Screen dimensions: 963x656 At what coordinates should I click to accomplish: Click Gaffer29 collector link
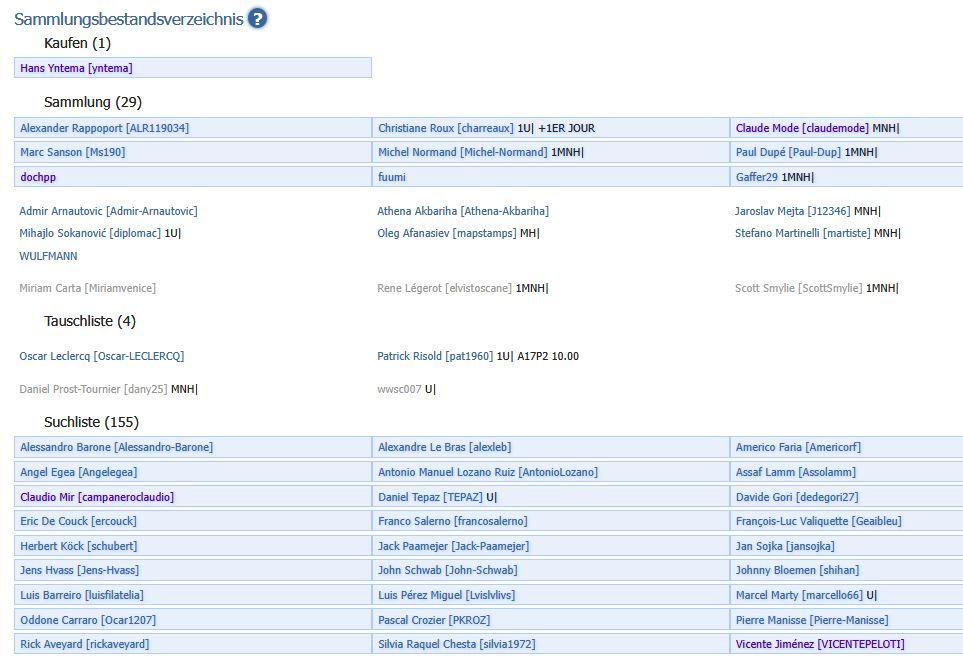tap(757, 177)
